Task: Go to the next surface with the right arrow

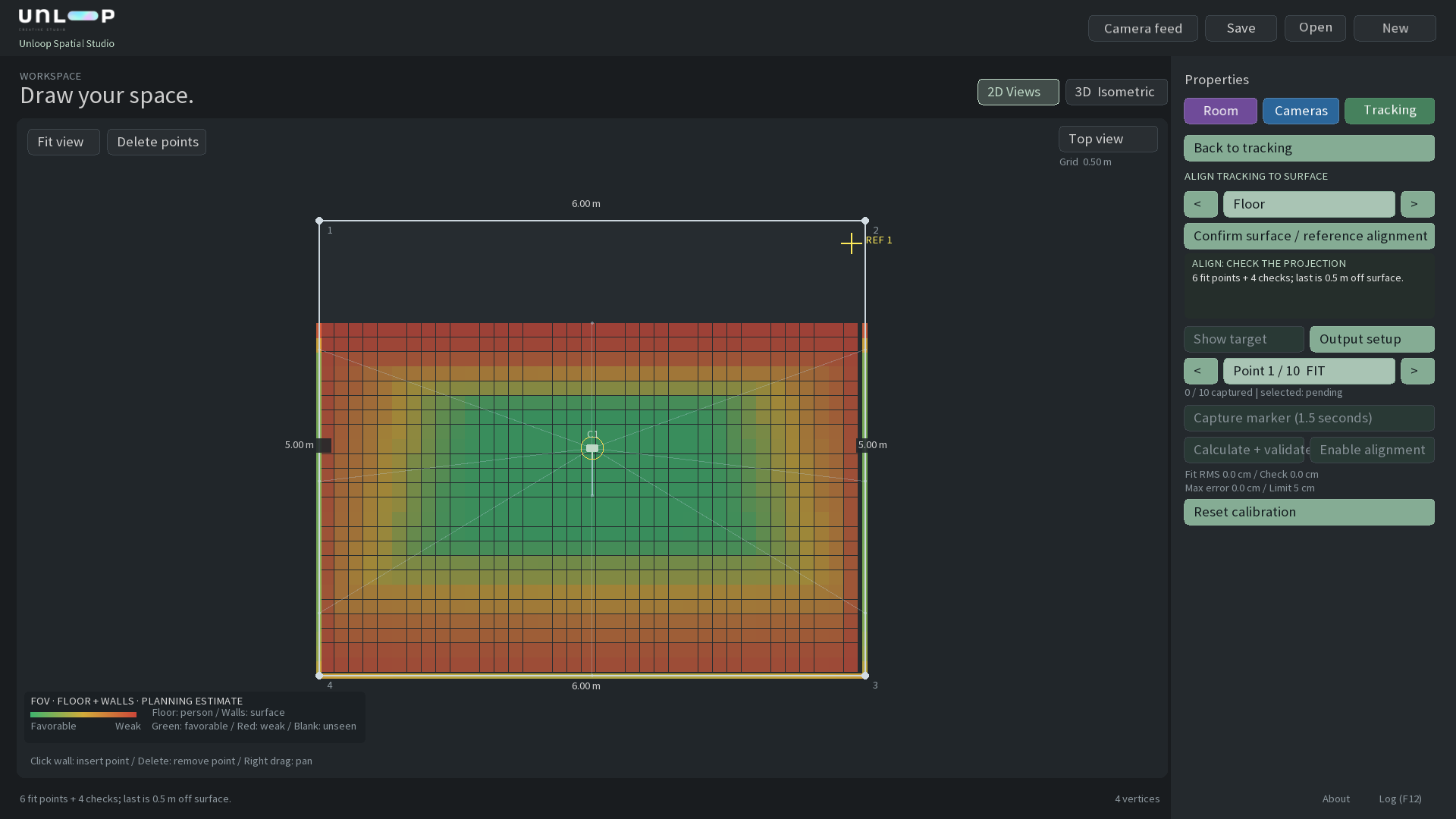Action: [1417, 204]
